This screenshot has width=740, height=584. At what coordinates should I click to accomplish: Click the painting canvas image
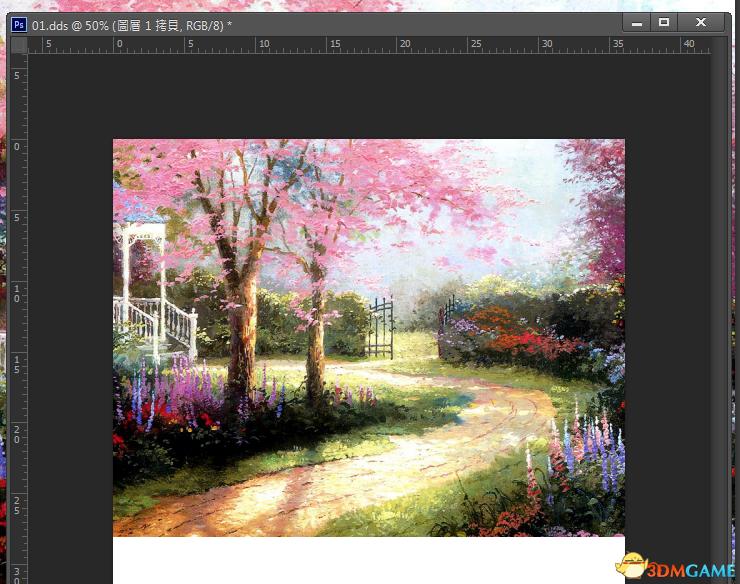click(369, 337)
